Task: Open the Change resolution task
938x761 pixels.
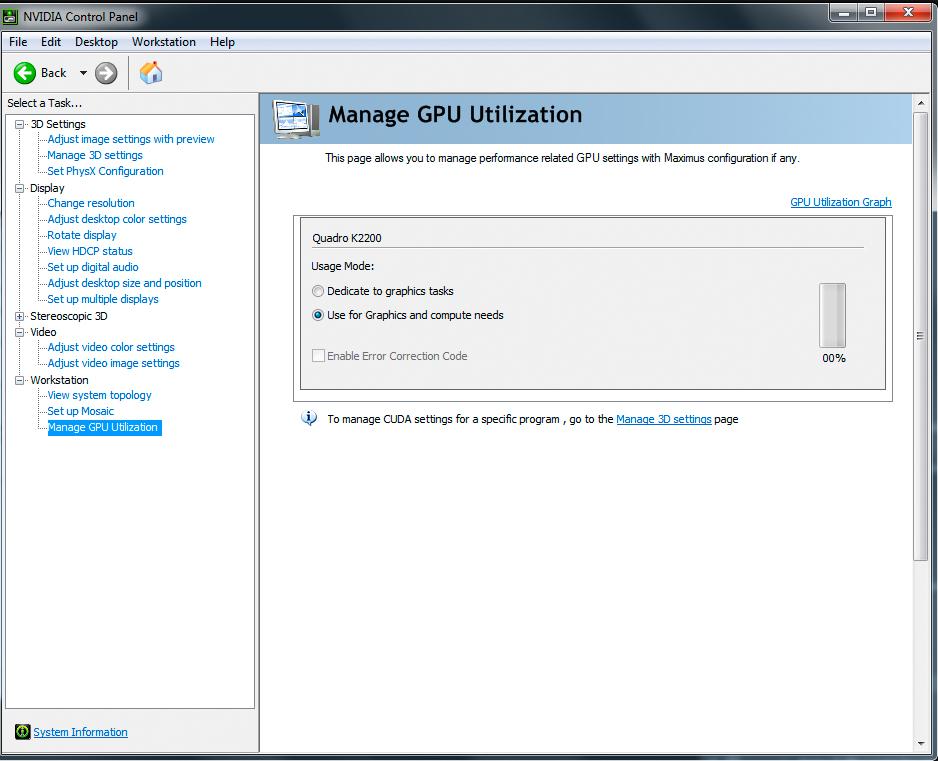Action: [91, 203]
